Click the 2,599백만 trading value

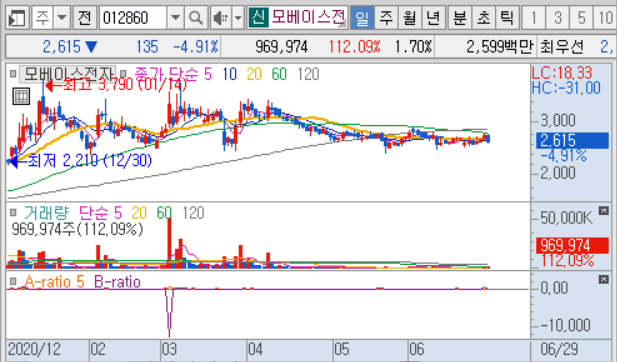[x=499, y=47]
